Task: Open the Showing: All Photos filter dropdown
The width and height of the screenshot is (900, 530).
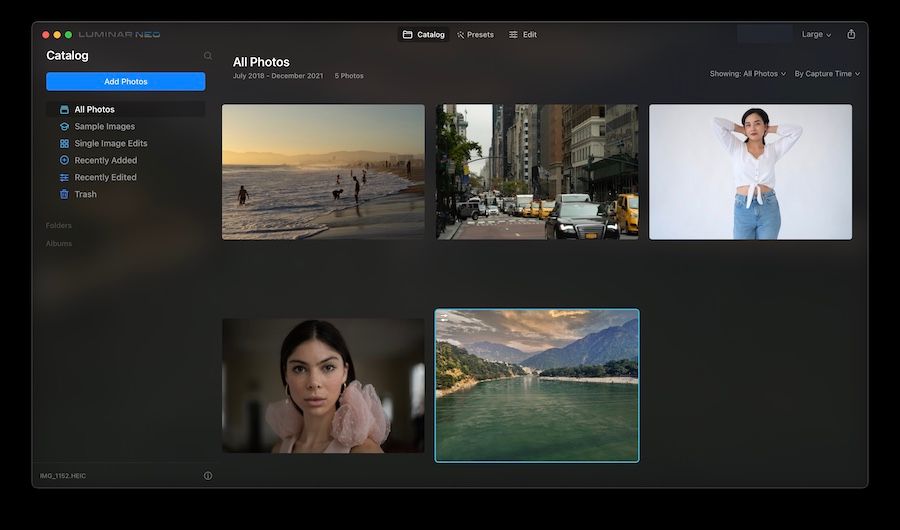Action: click(747, 74)
